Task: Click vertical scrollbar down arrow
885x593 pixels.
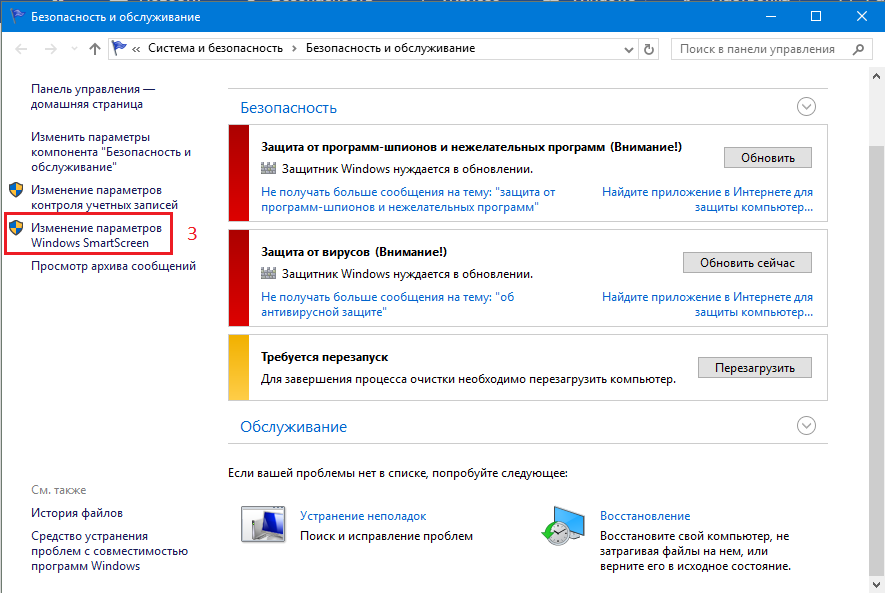Action: 876,585
